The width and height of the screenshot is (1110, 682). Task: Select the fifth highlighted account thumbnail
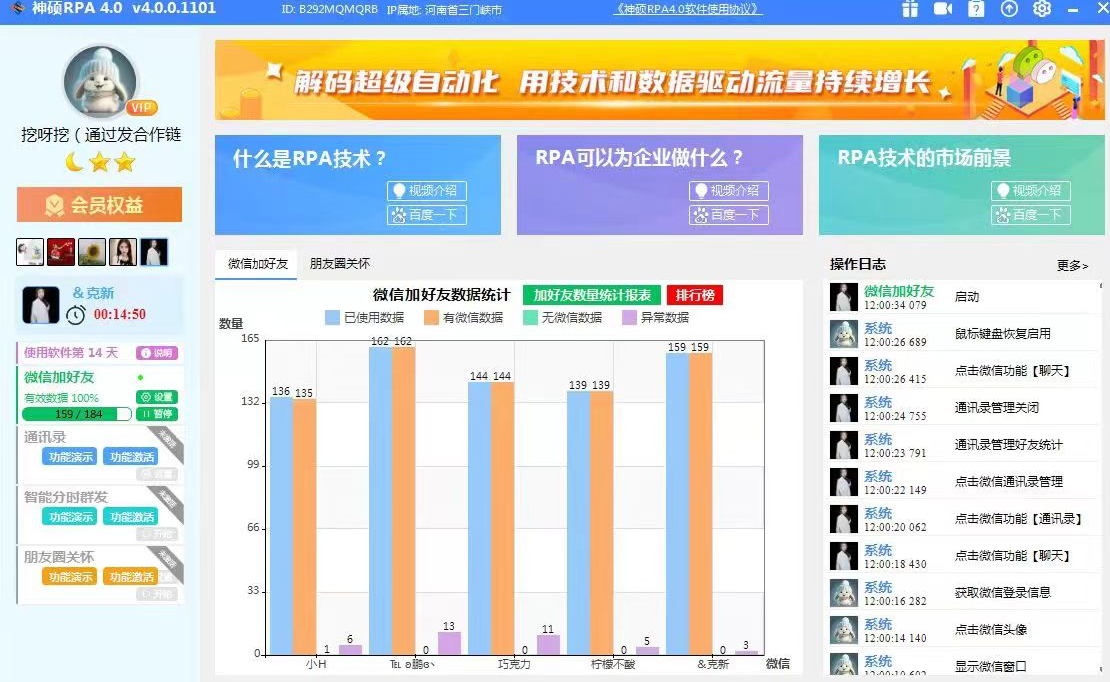(154, 252)
